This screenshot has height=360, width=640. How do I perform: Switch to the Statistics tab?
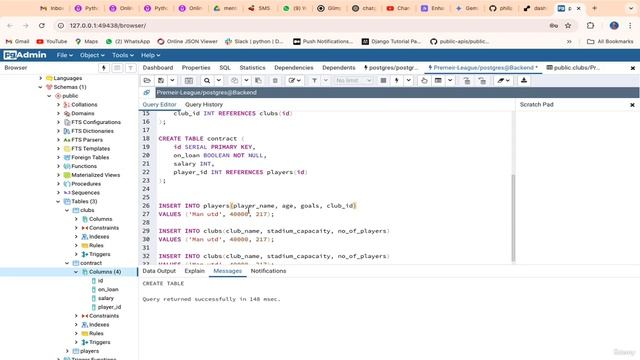point(252,68)
